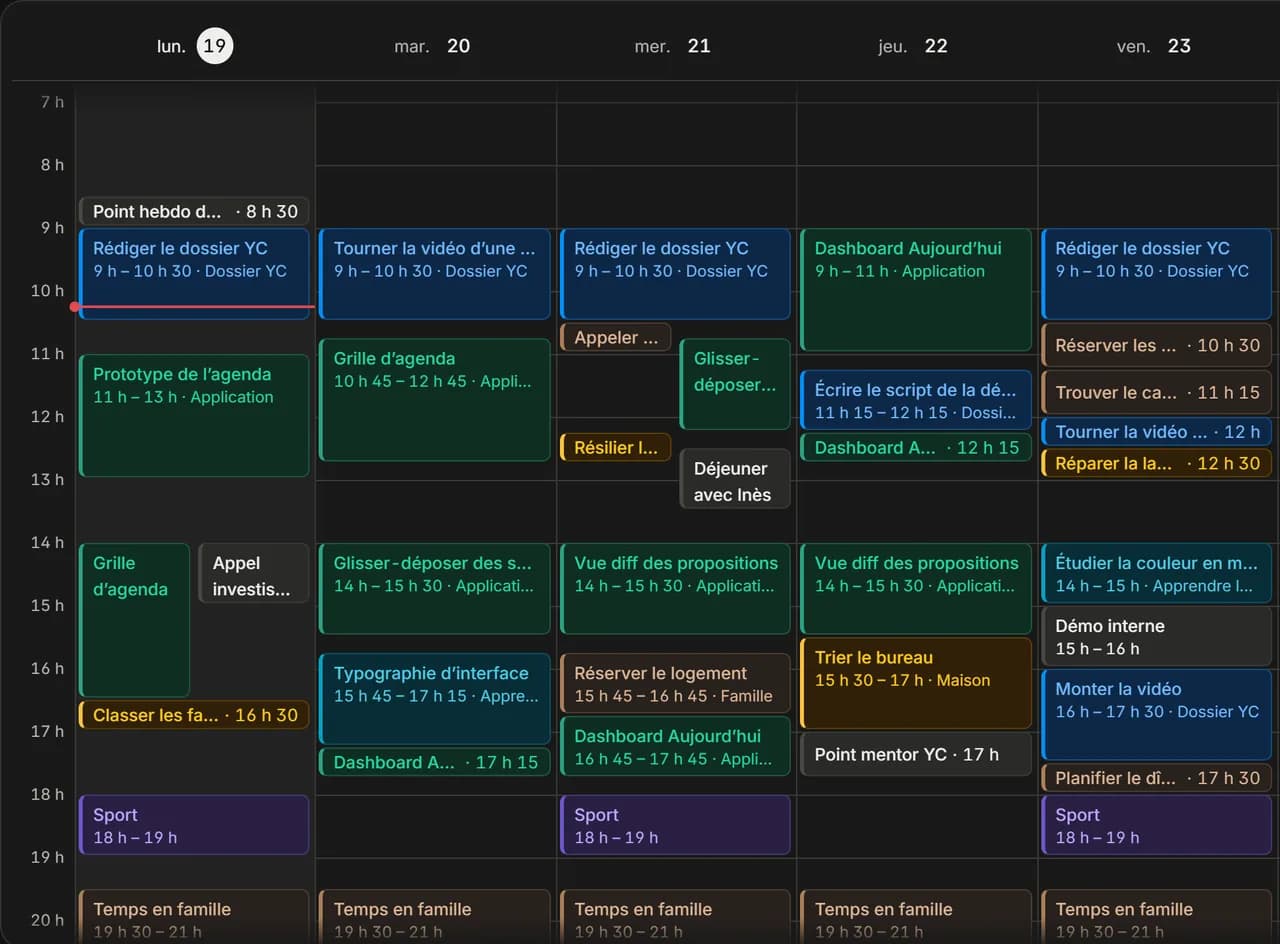
Task: Open Wednesday's Sport event
Action: coord(675,825)
